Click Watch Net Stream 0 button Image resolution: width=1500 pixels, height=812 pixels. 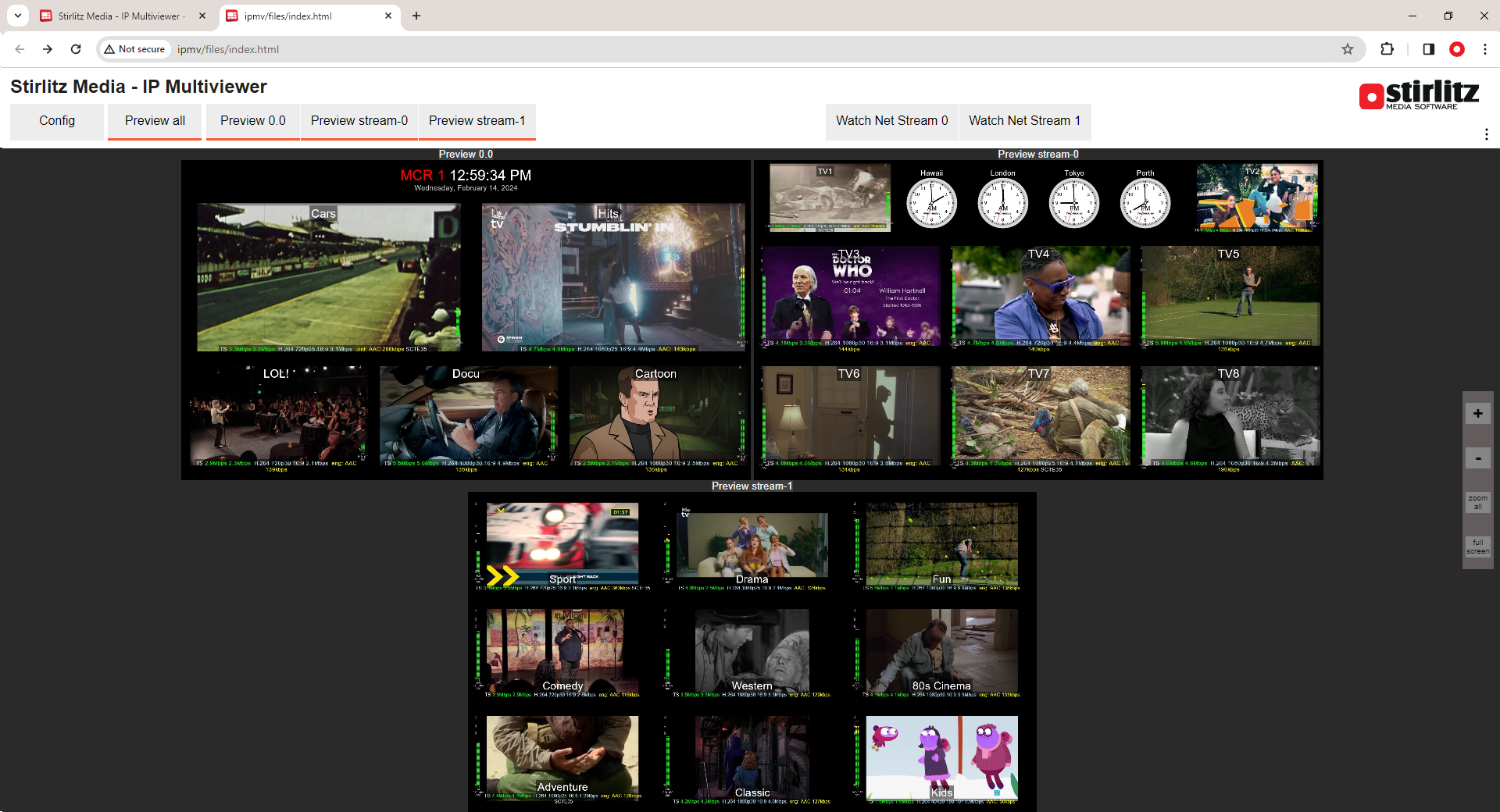tap(892, 121)
